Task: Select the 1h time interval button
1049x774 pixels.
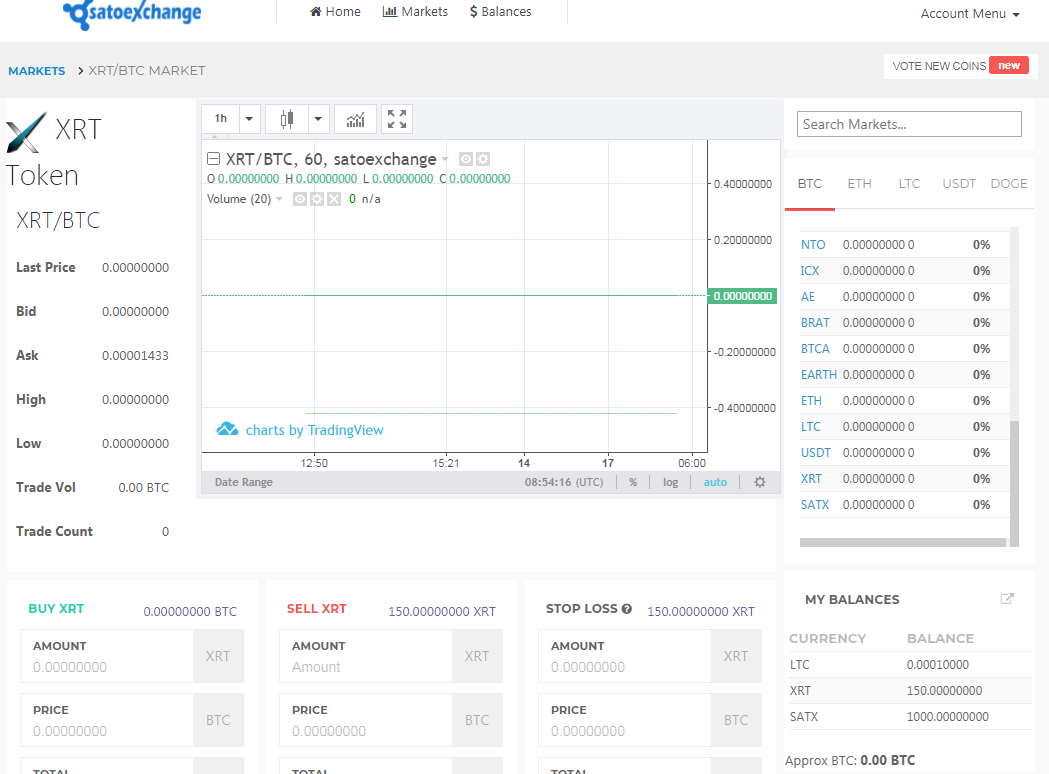Action: 221,119
